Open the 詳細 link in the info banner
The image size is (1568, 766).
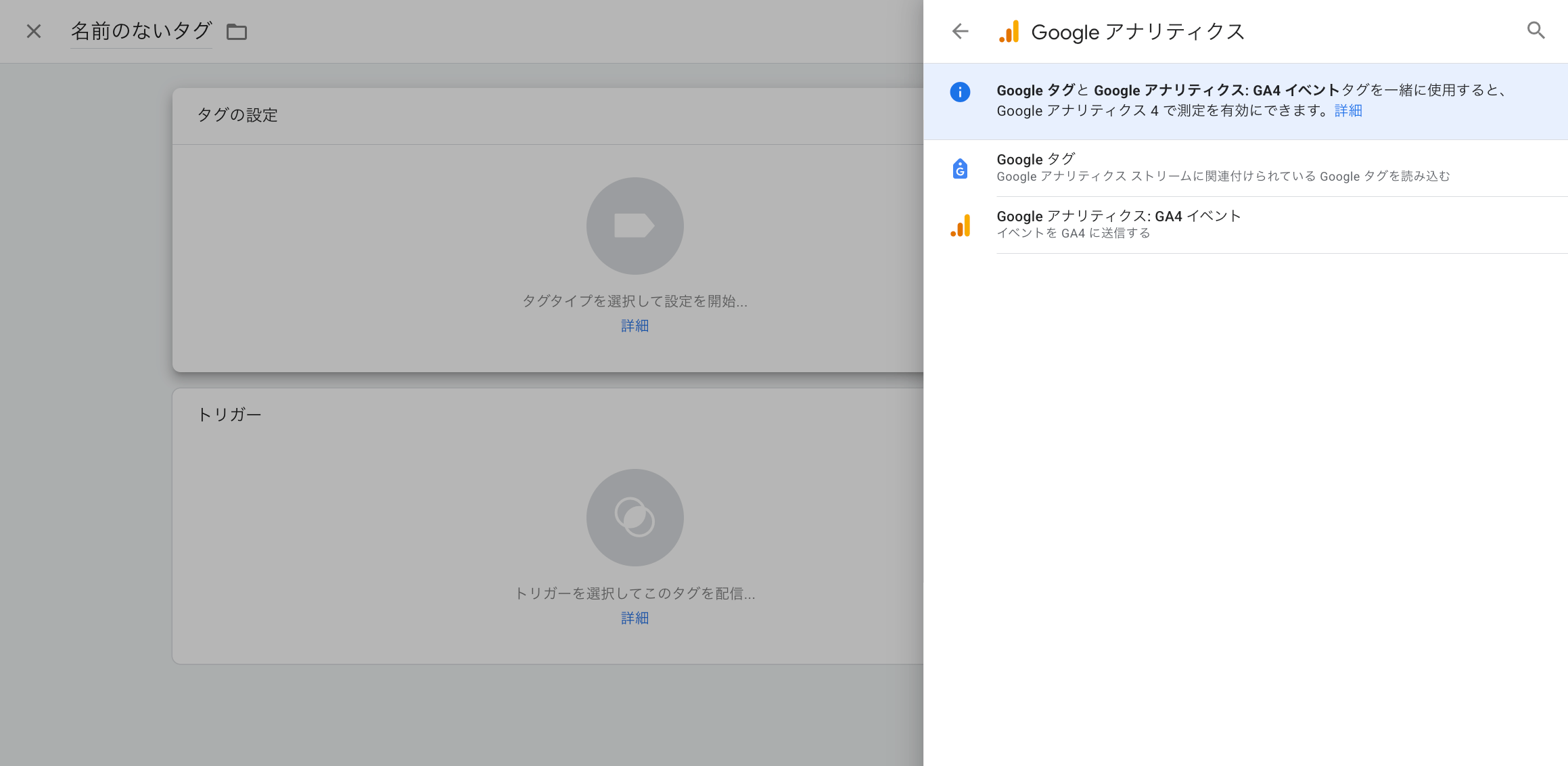click(1347, 111)
